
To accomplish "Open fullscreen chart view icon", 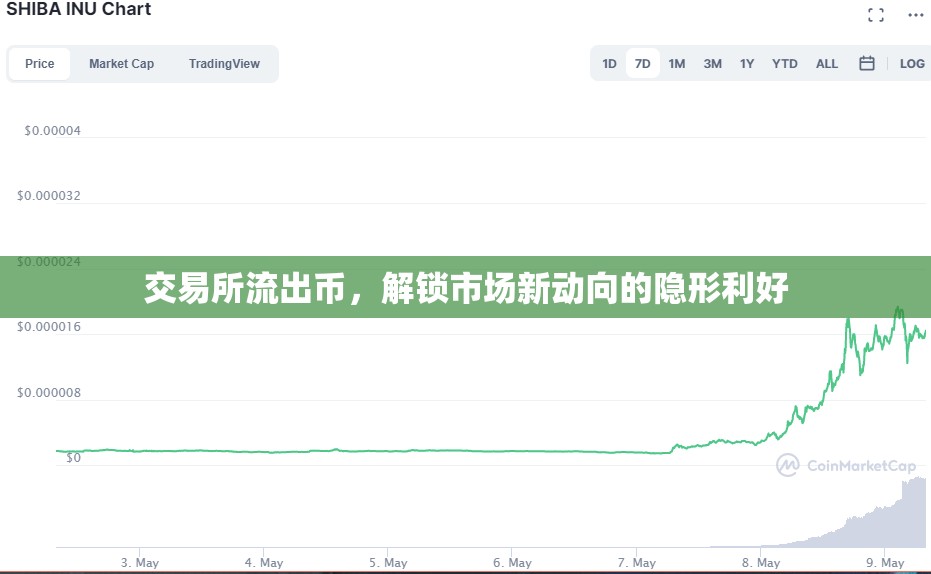I will [876, 15].
